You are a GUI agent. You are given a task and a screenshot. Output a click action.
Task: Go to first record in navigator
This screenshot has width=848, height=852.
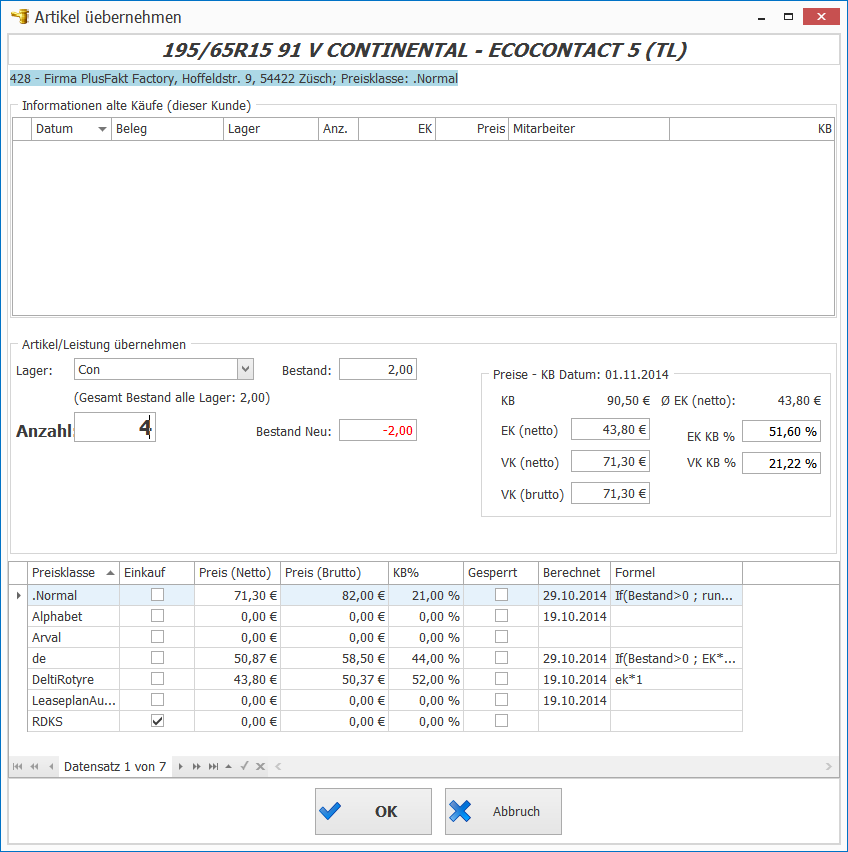[x=17, y=766]
